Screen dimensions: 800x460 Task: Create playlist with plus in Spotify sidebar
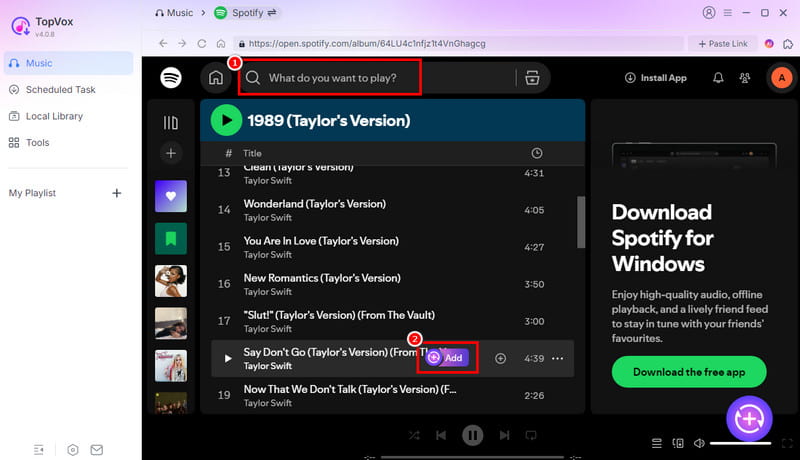(x=171, y=153)
